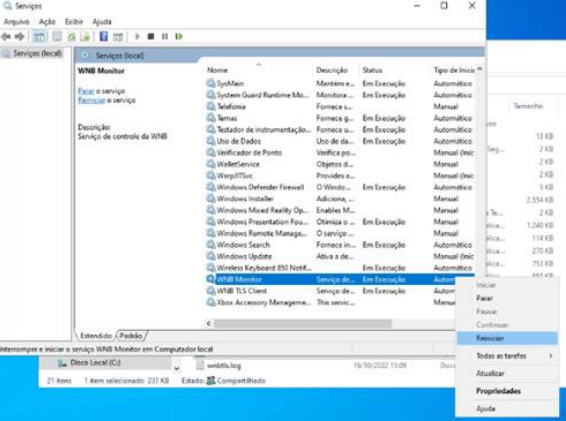Select the Uso de Dados service
Screen dimensions: 566x421
[x=339, y=141]
